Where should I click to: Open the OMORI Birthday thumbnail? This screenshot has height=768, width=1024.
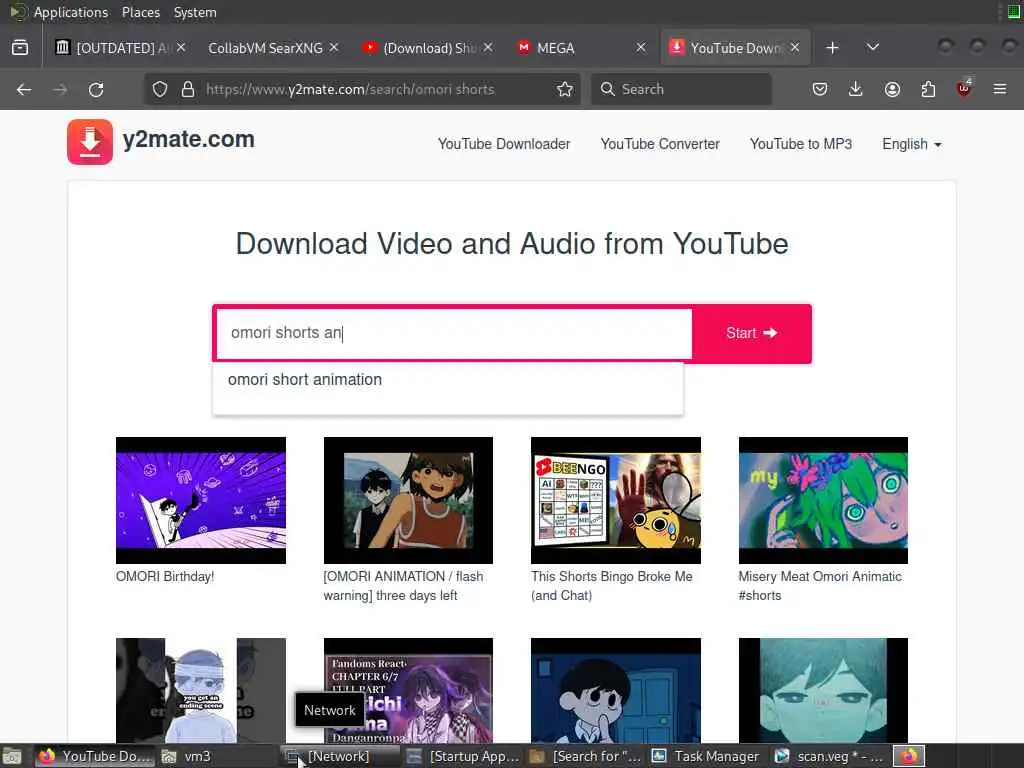[x=200, y=500]
